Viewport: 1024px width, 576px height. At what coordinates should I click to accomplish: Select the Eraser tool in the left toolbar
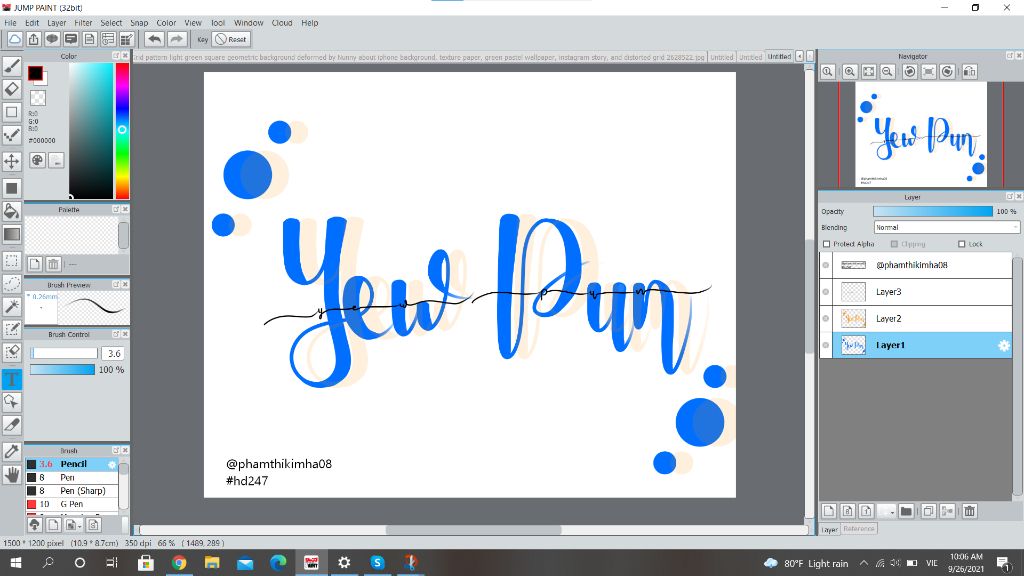[12, 89]
